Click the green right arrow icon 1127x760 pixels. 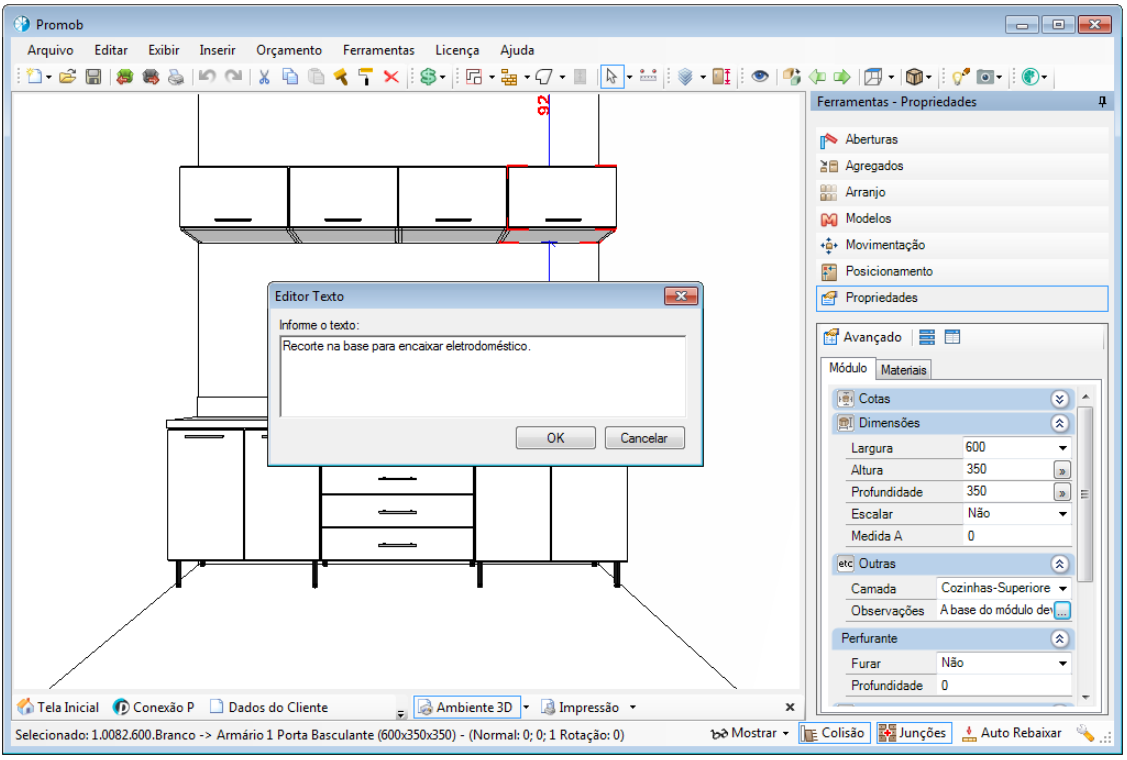point(842,76)
